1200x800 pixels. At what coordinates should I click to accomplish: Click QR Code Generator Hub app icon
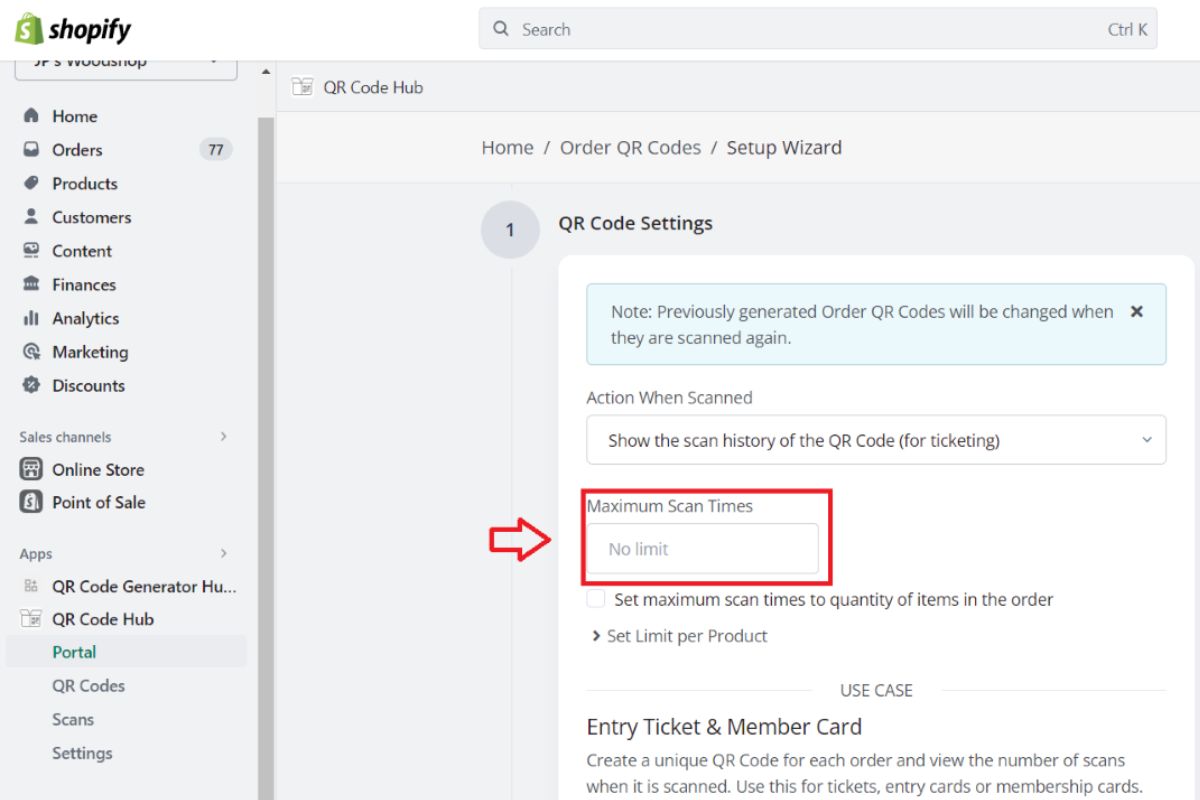click(x=31, y=586)
